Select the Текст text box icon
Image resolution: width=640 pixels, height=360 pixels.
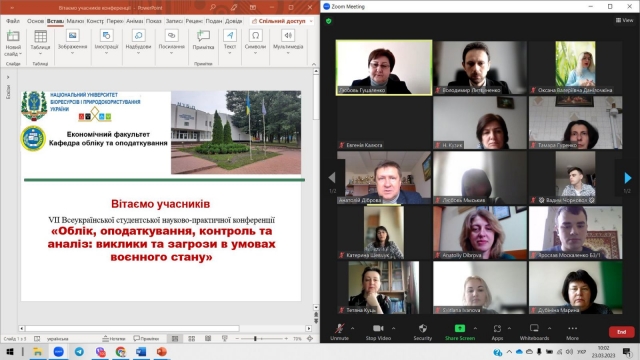230,36
